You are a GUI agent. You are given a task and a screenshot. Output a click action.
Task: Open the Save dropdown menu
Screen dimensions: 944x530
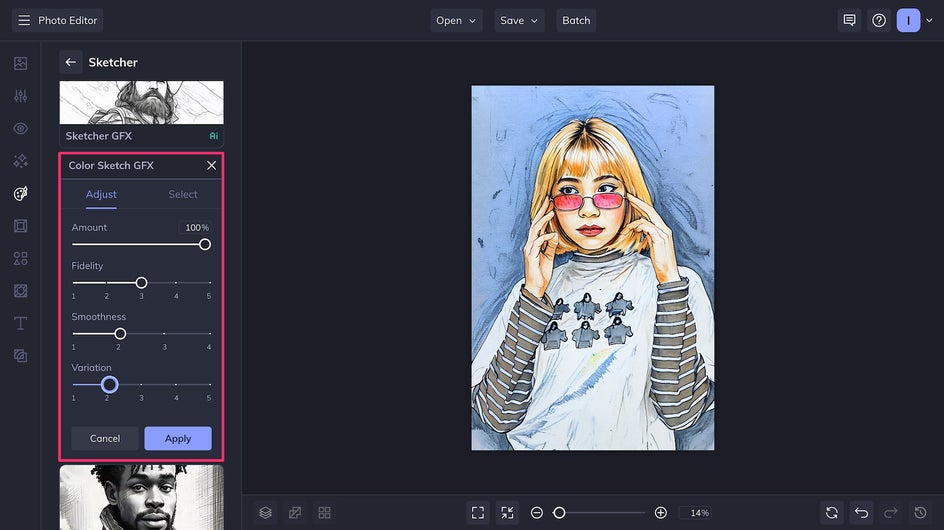click(x=519, y=20)
